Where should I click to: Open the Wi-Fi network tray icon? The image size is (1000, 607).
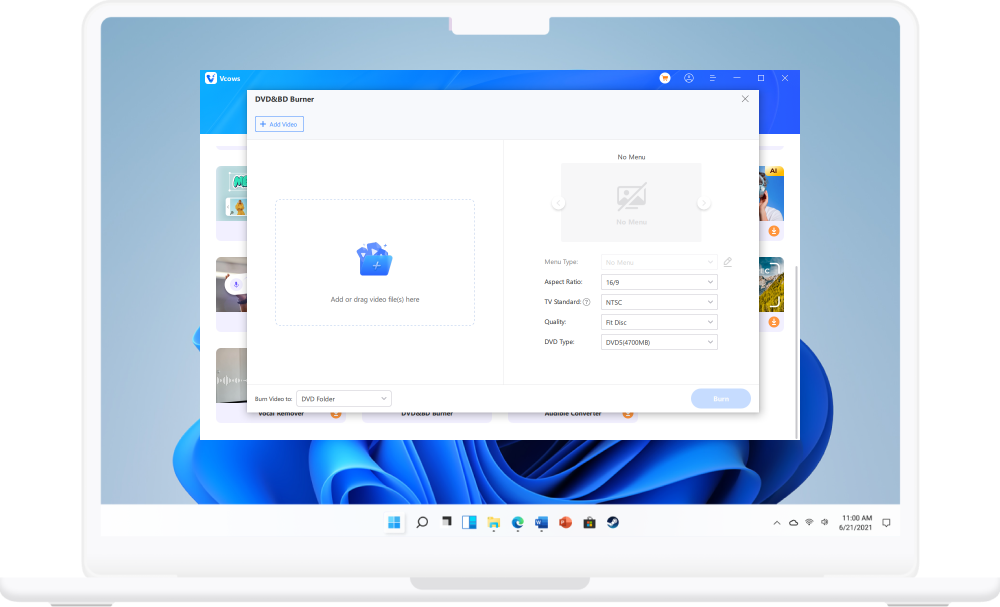[809, 522]
